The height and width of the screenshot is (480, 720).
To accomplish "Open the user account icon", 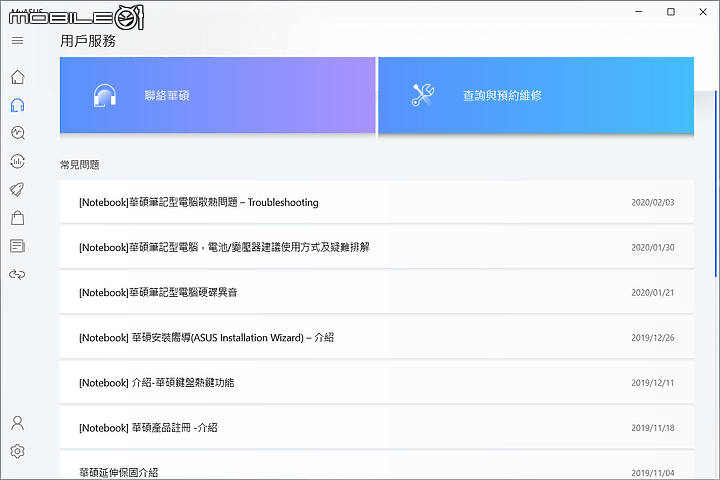I will (x=17, y=423).
